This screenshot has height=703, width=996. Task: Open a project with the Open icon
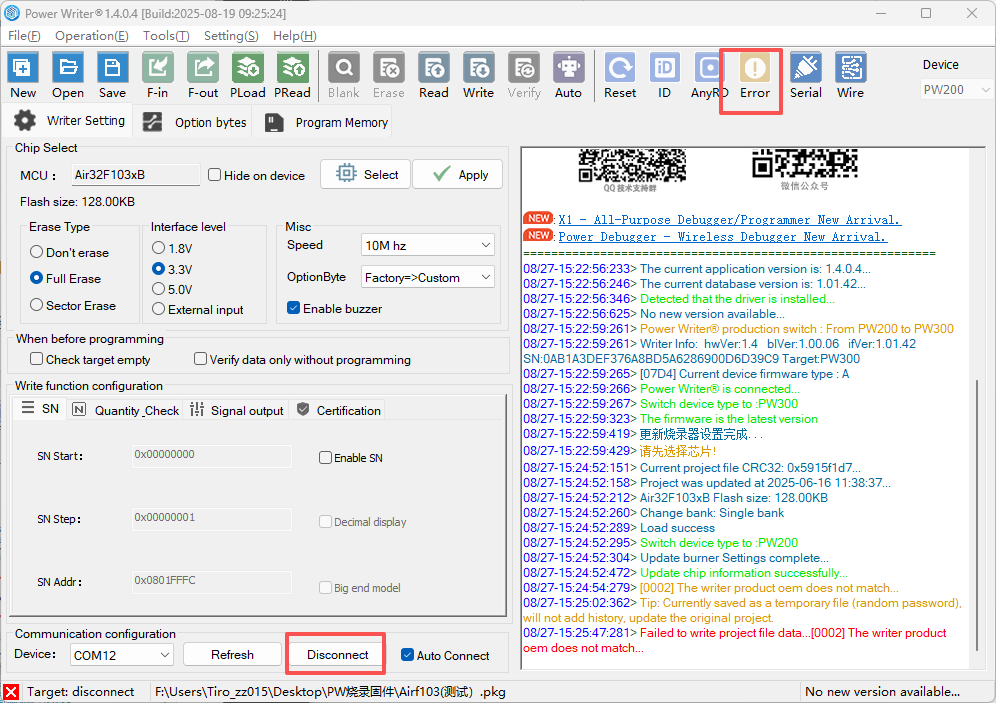coord(68,75)
